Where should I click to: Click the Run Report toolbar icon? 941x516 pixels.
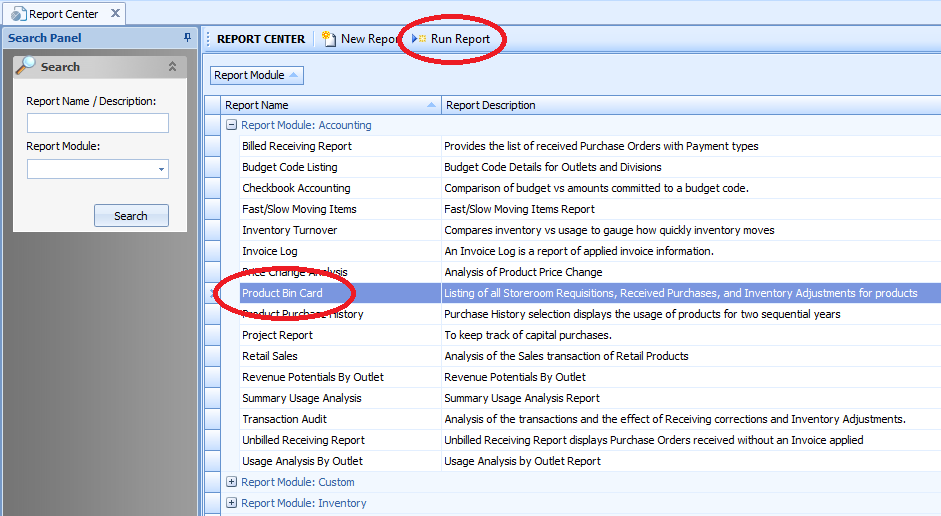point(418,39)
